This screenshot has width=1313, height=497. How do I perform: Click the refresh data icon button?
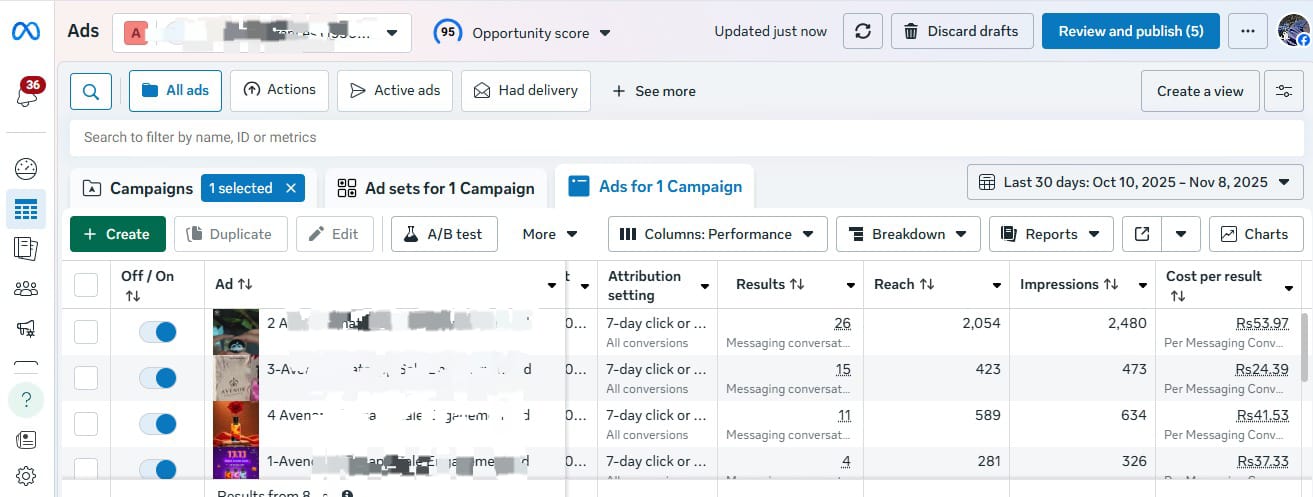(862, 31)
